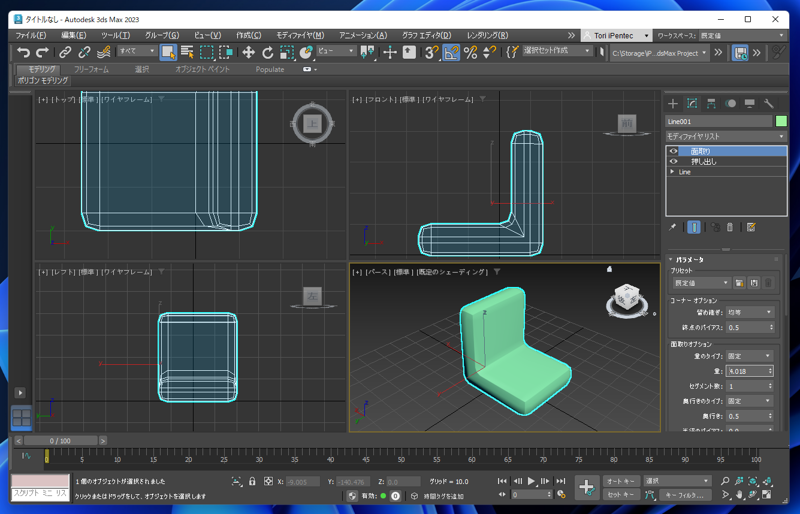Open the ワークスペース dropdown
The image size is (800, 514).
point(742,35)
